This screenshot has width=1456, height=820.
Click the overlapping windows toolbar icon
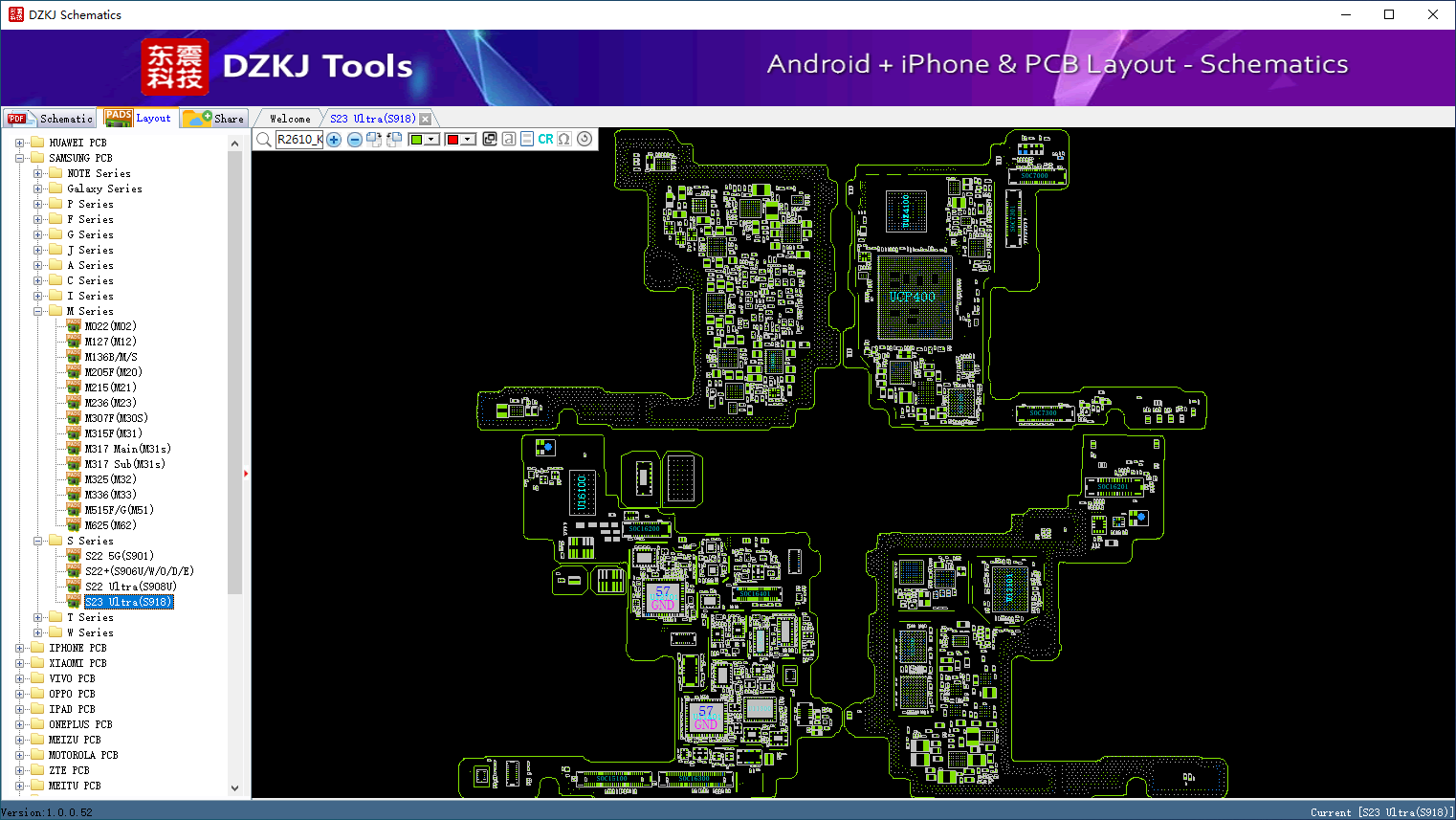490,139
